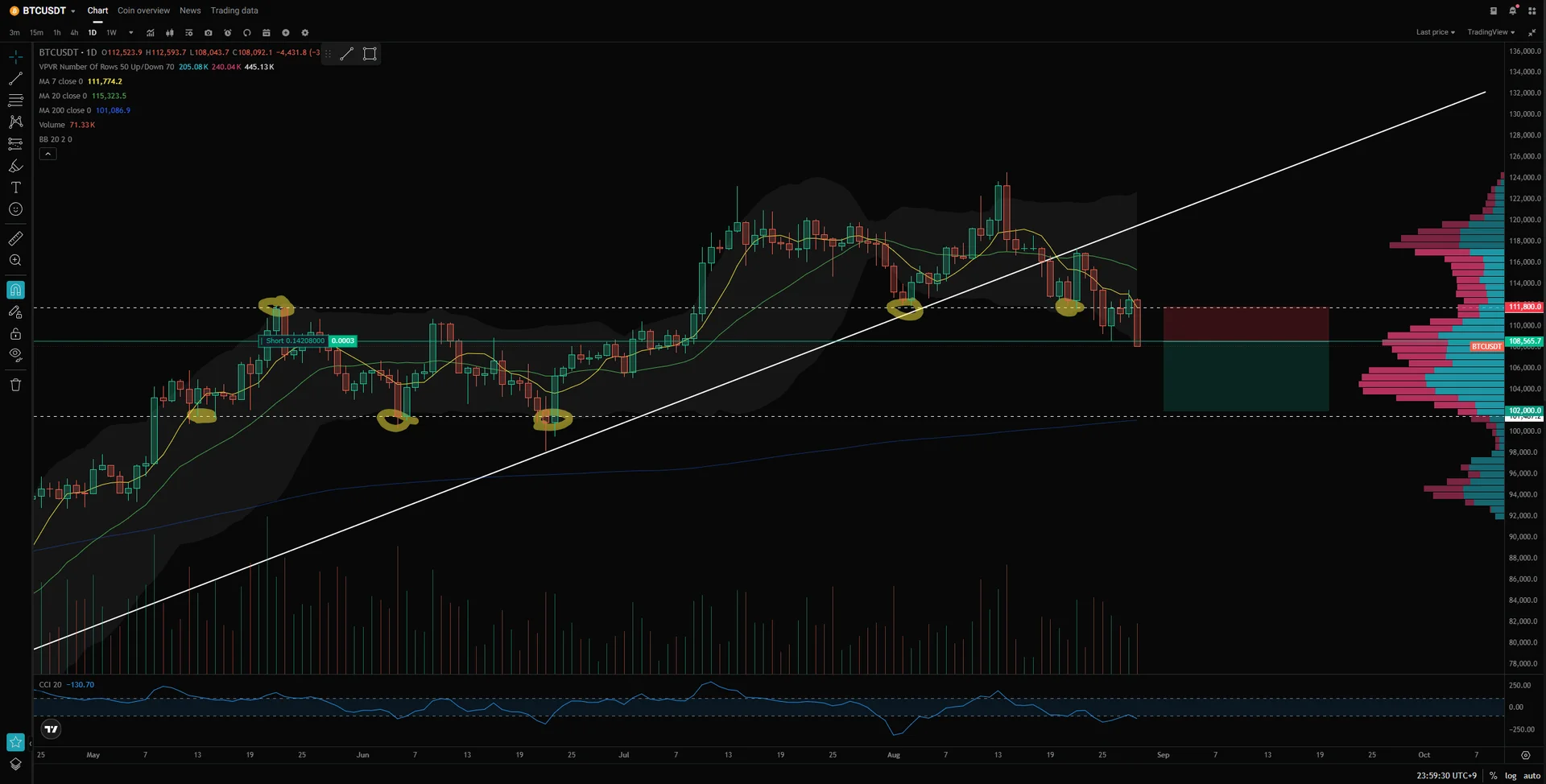Viewport: 1546px width, 784px height.
Task: Remove drawings with the trash icon
Action: pos(15,385)
